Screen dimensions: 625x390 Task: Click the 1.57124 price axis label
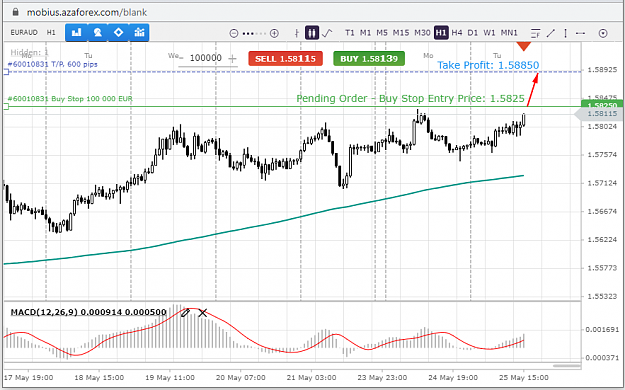point(602,183)
